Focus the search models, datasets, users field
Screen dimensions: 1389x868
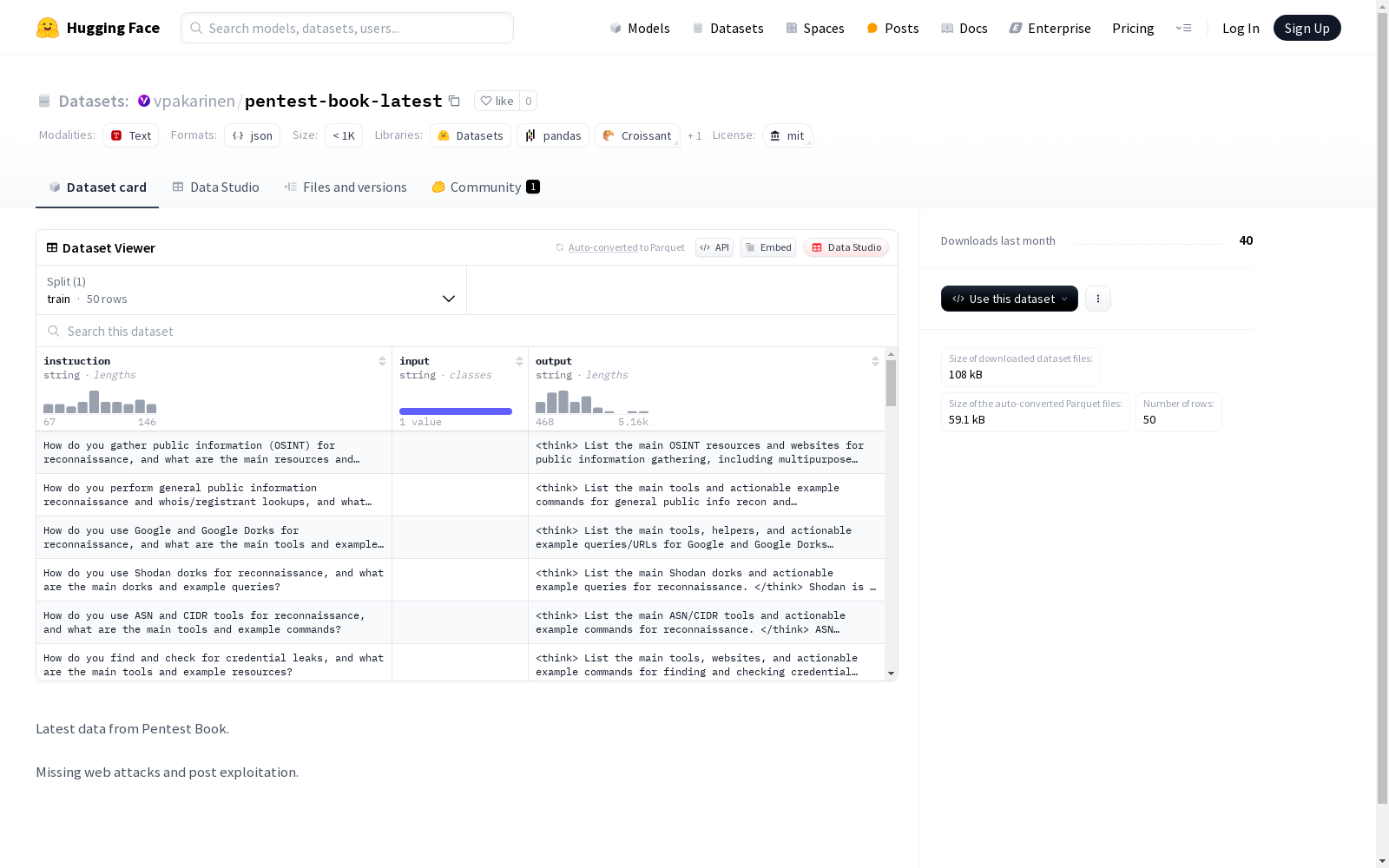click(x=347, y=28)
